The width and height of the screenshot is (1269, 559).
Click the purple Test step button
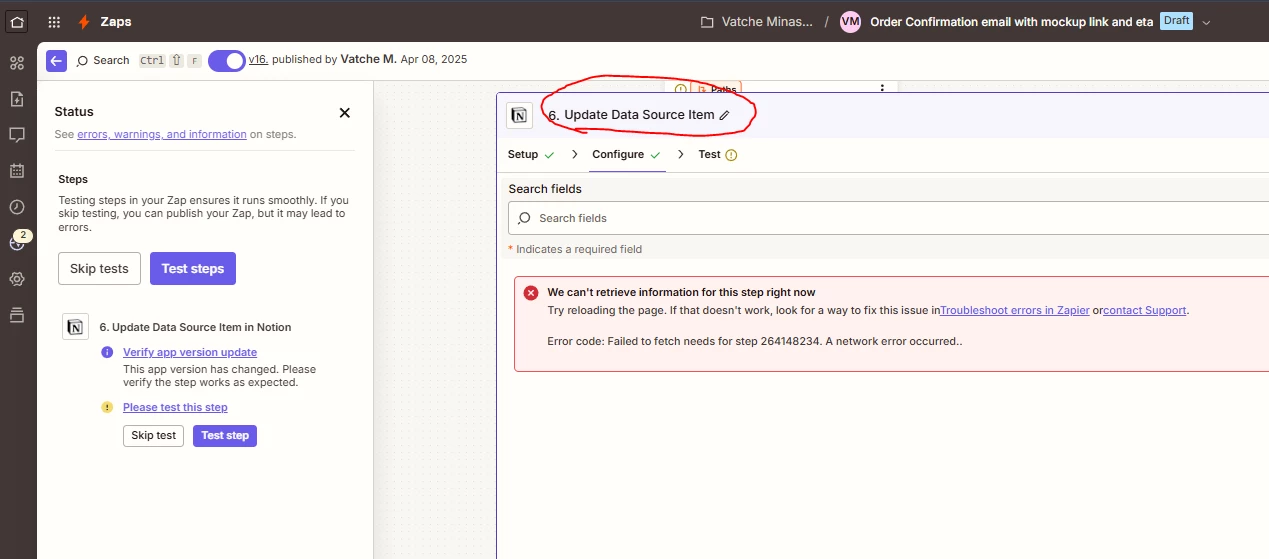(225, 436)
